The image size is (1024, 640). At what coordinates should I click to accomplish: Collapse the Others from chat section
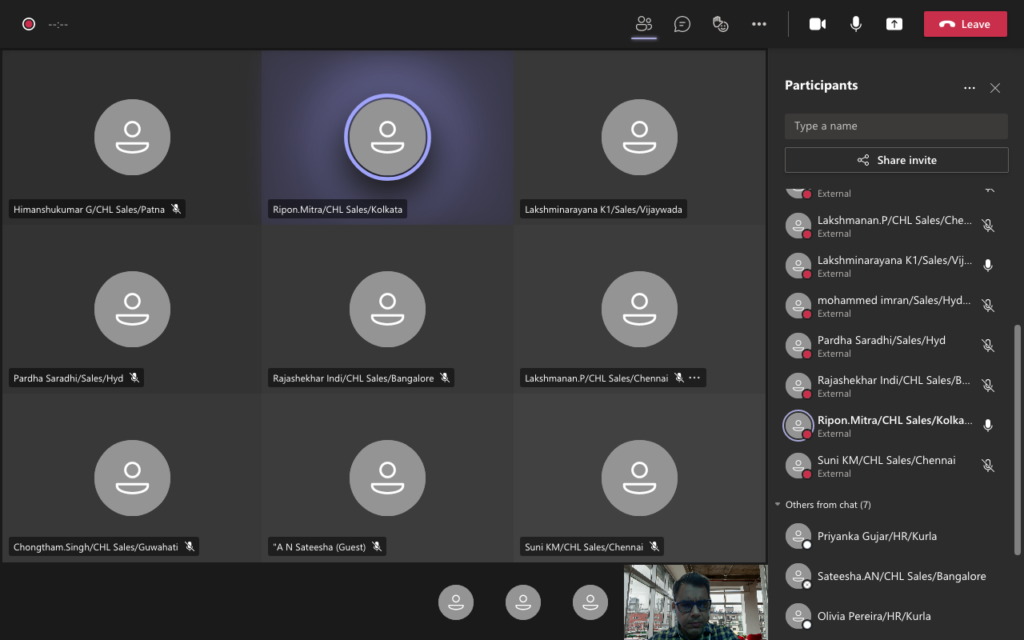tap(778, 505)
